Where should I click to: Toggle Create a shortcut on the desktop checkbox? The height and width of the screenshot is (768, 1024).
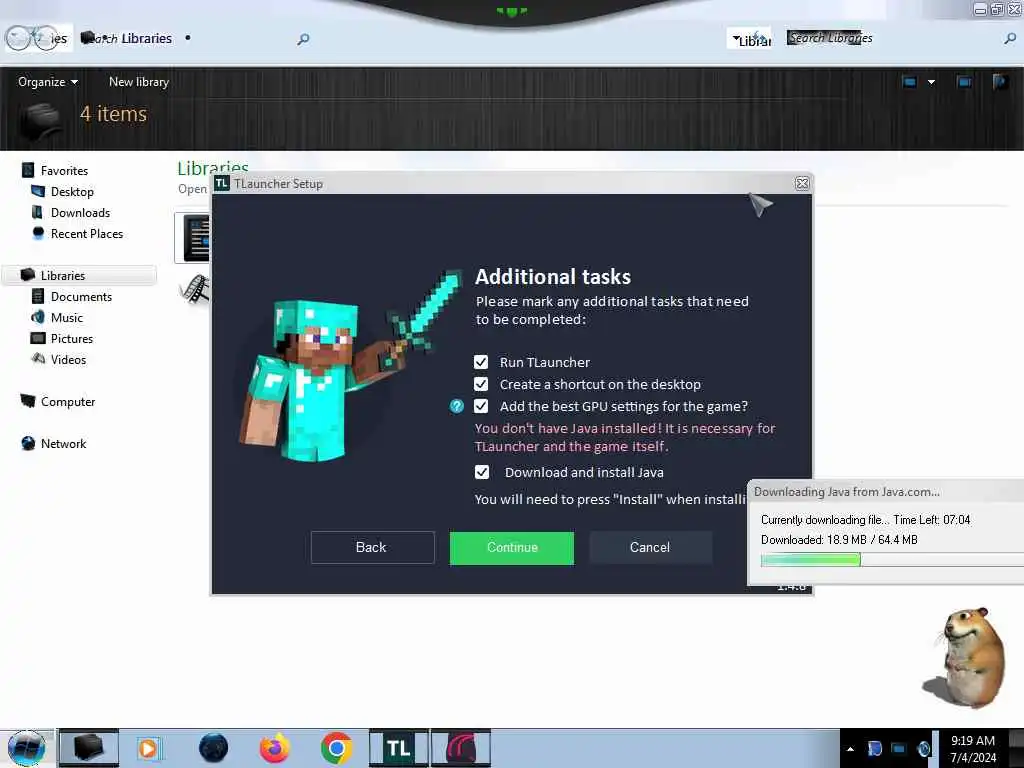[481, 384]
